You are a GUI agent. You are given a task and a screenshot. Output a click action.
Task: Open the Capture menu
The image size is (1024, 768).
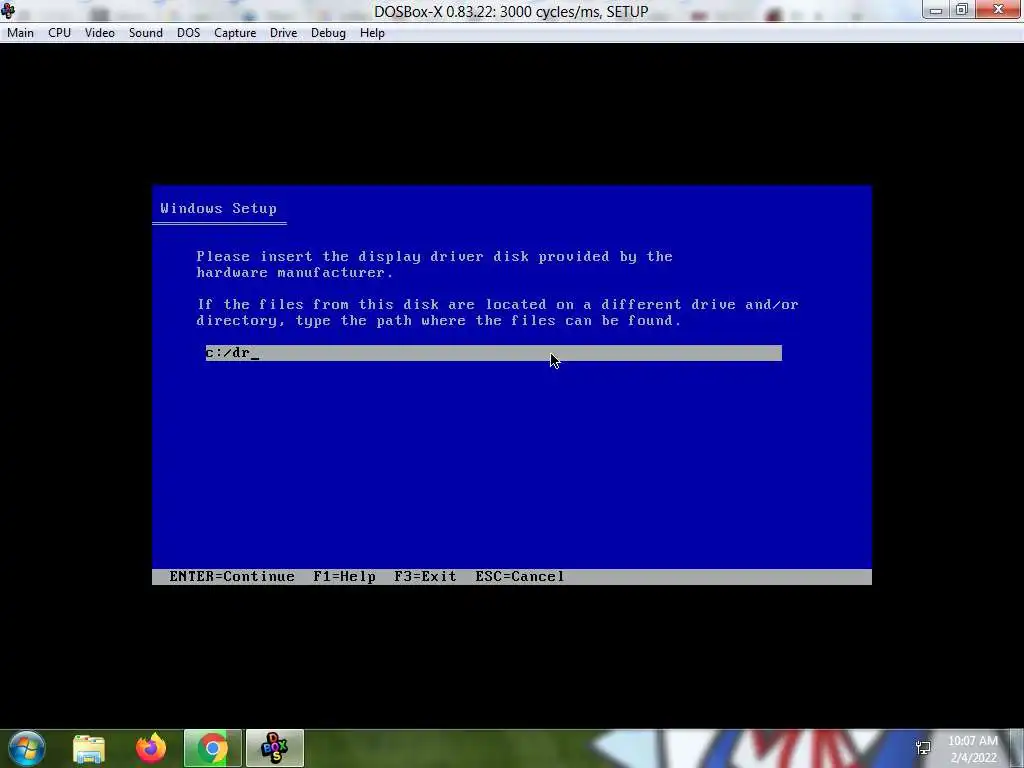tap(235, 33)
